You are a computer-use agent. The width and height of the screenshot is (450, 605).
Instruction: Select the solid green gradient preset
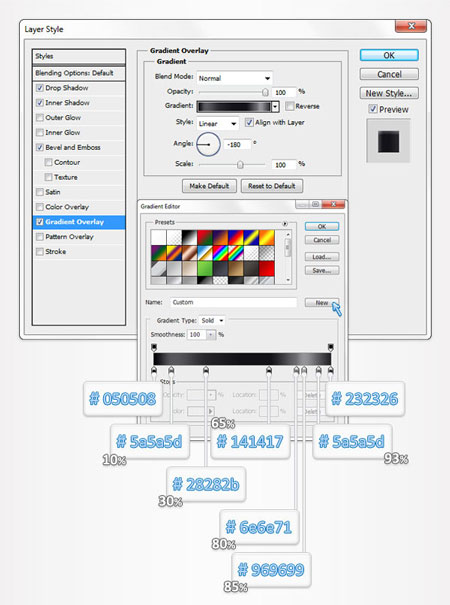tap(205, 269)
